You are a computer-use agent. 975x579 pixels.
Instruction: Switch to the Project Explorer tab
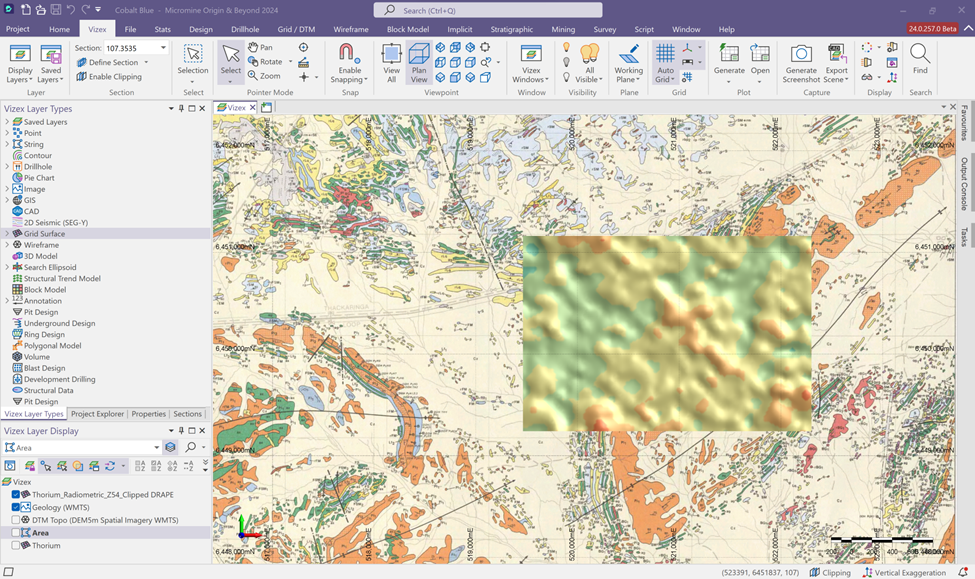coord(97,414)
